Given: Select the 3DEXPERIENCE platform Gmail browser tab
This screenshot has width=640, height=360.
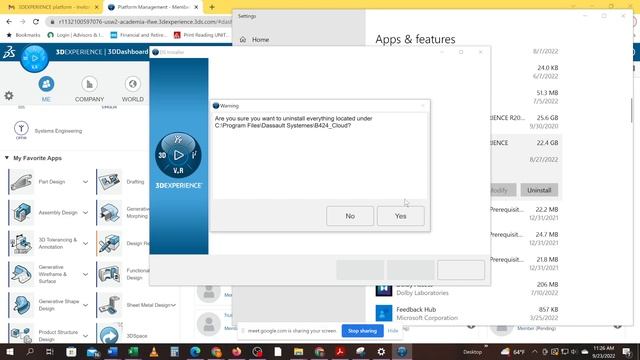Looking at the screenshot, I should pos(52,7).
